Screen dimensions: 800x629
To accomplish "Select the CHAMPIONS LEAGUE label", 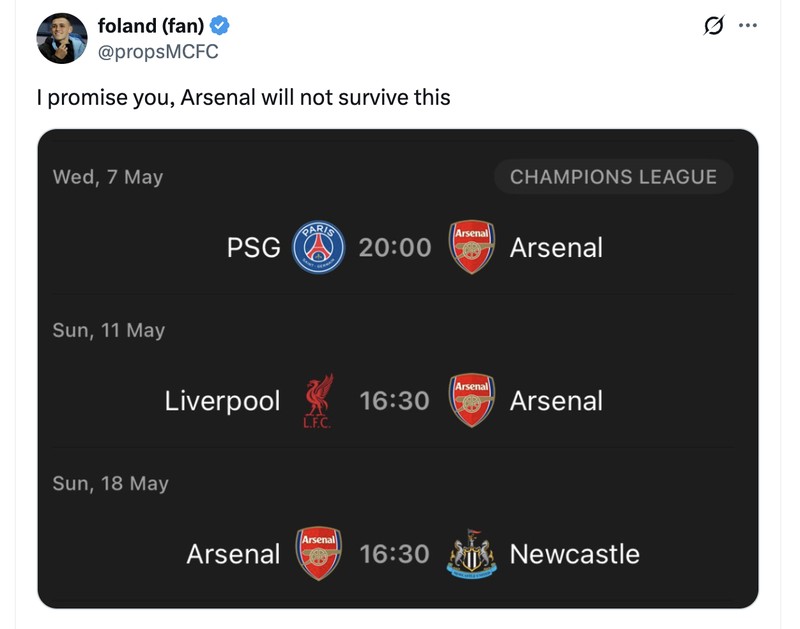I will (613, 177).
